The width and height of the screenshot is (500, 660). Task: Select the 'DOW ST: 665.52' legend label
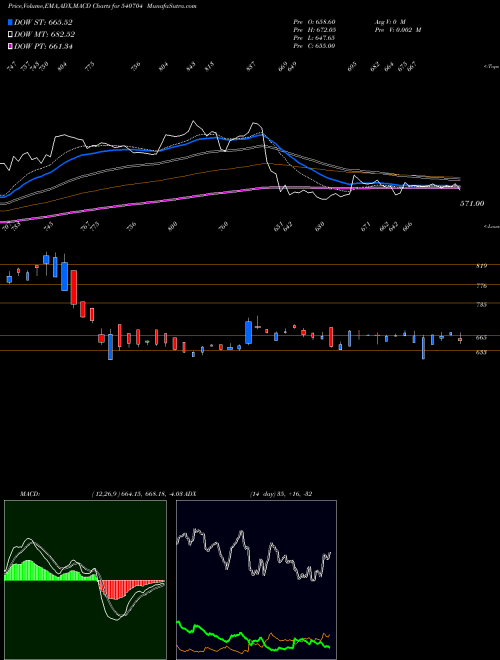(x=44, y=22)
